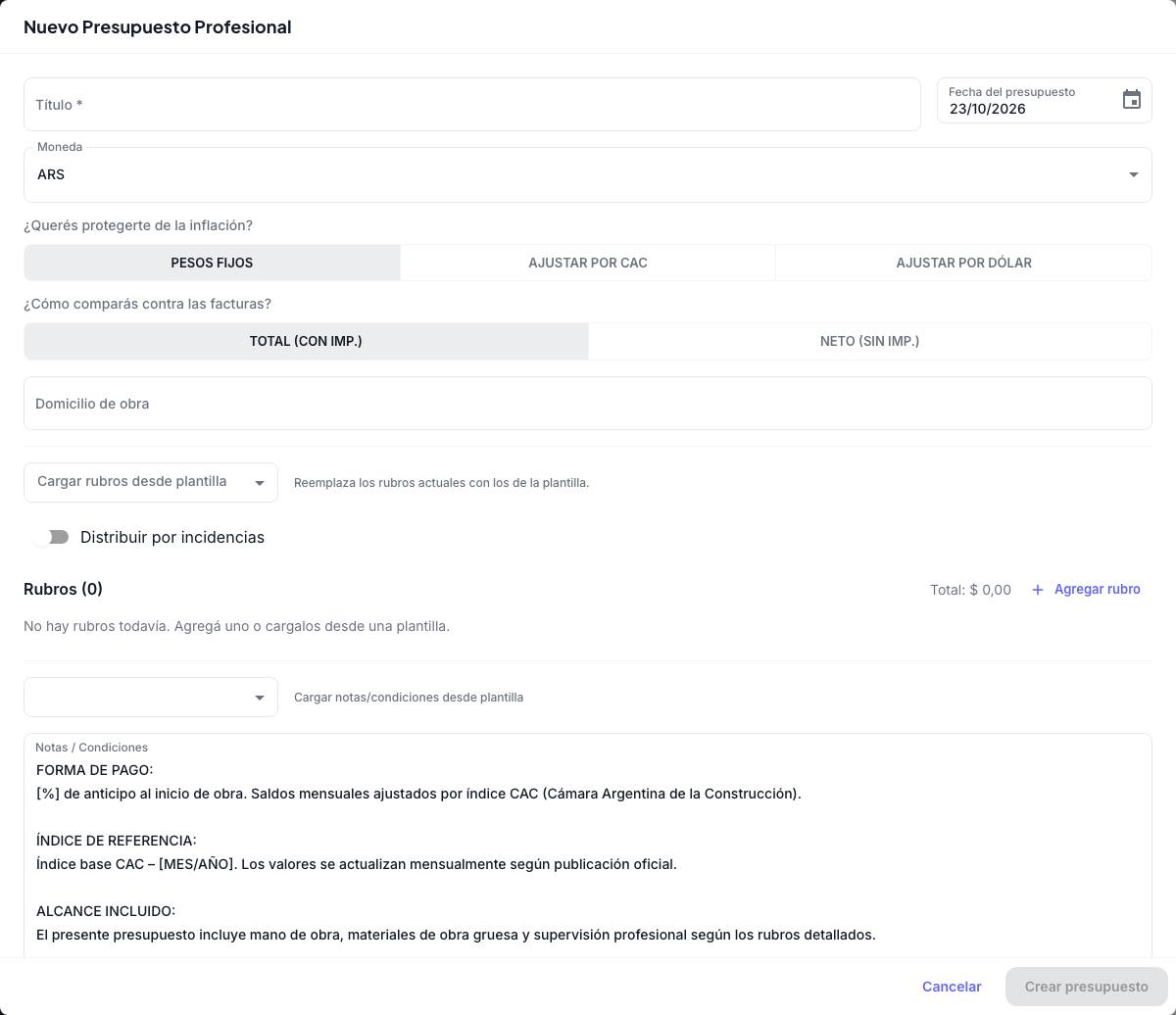Open the Moneda ARS dropdown
This screenshot has width=1176, height=1015.
pyautogui.click(x=588, y=174)
